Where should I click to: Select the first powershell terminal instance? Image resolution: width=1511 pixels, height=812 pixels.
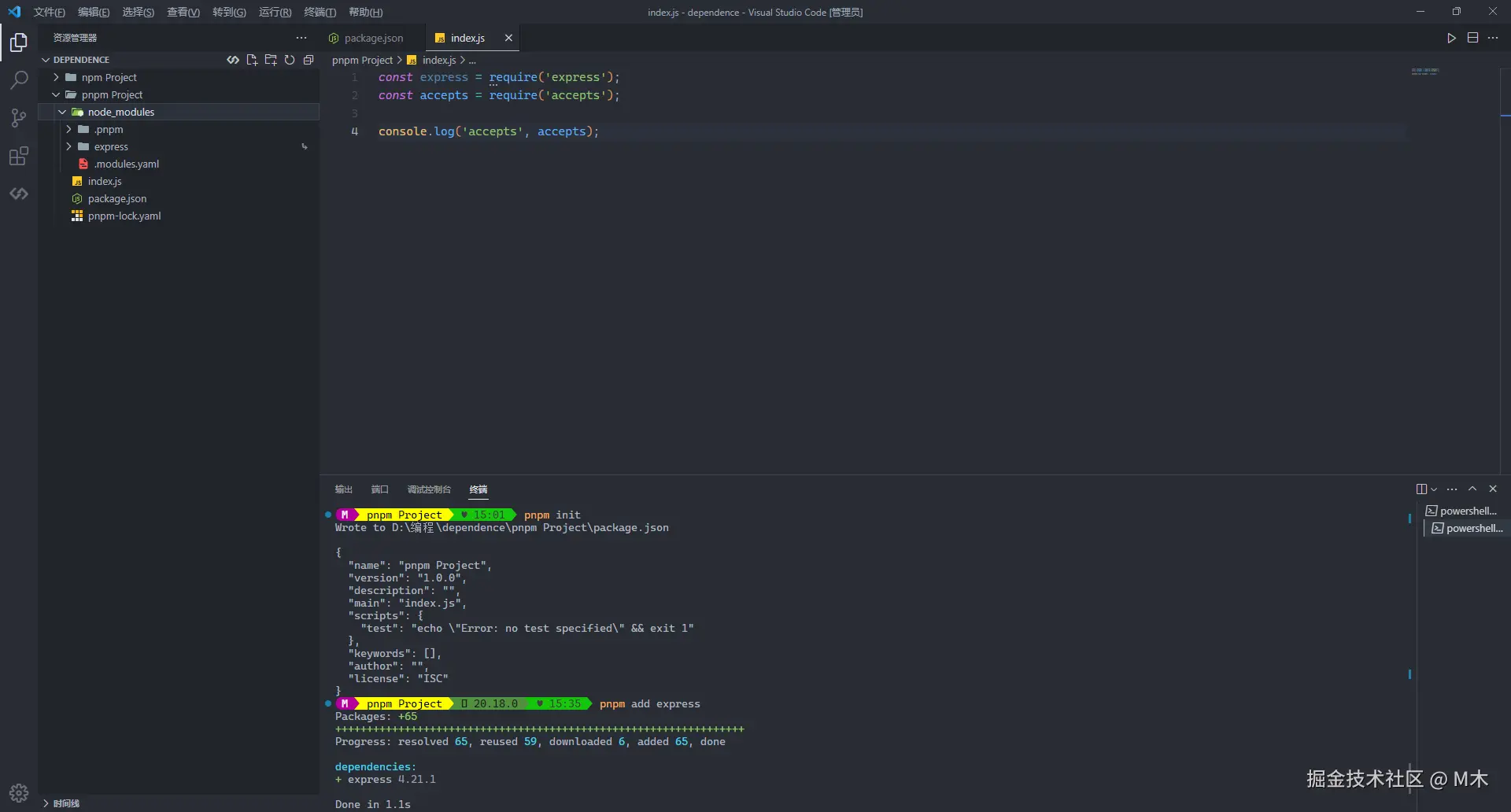pos(1464,511)
